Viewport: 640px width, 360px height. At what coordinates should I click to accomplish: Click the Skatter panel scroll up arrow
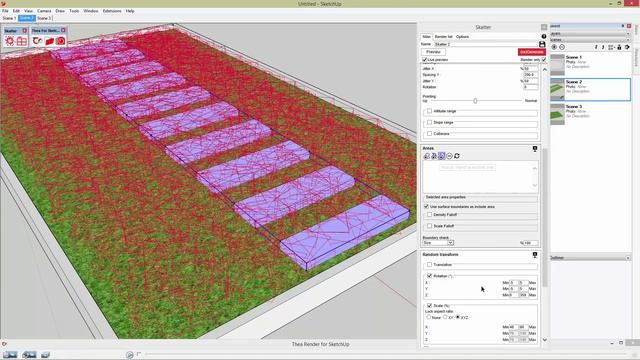coord(544,69)
